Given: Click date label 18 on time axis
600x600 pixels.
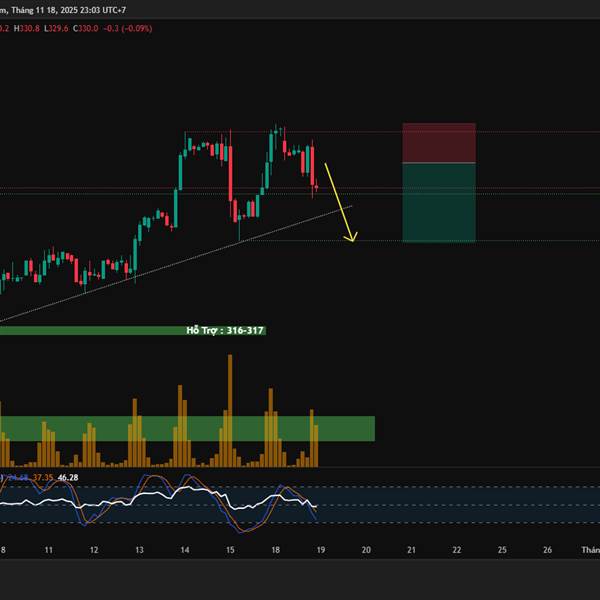Looking at the screenshot, I should (x=276, y=550).
